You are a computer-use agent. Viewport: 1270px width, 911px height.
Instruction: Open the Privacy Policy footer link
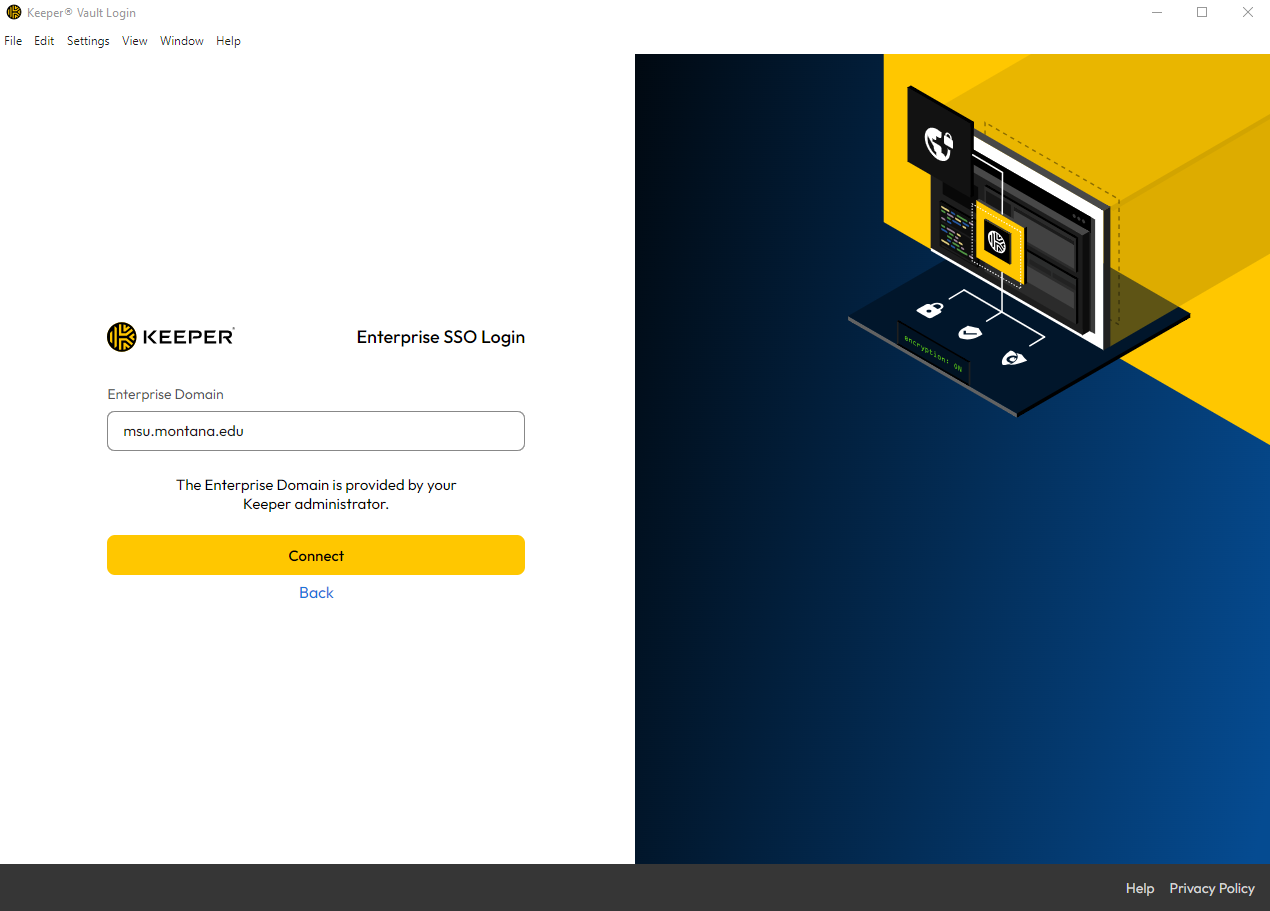pos(1211,888)
